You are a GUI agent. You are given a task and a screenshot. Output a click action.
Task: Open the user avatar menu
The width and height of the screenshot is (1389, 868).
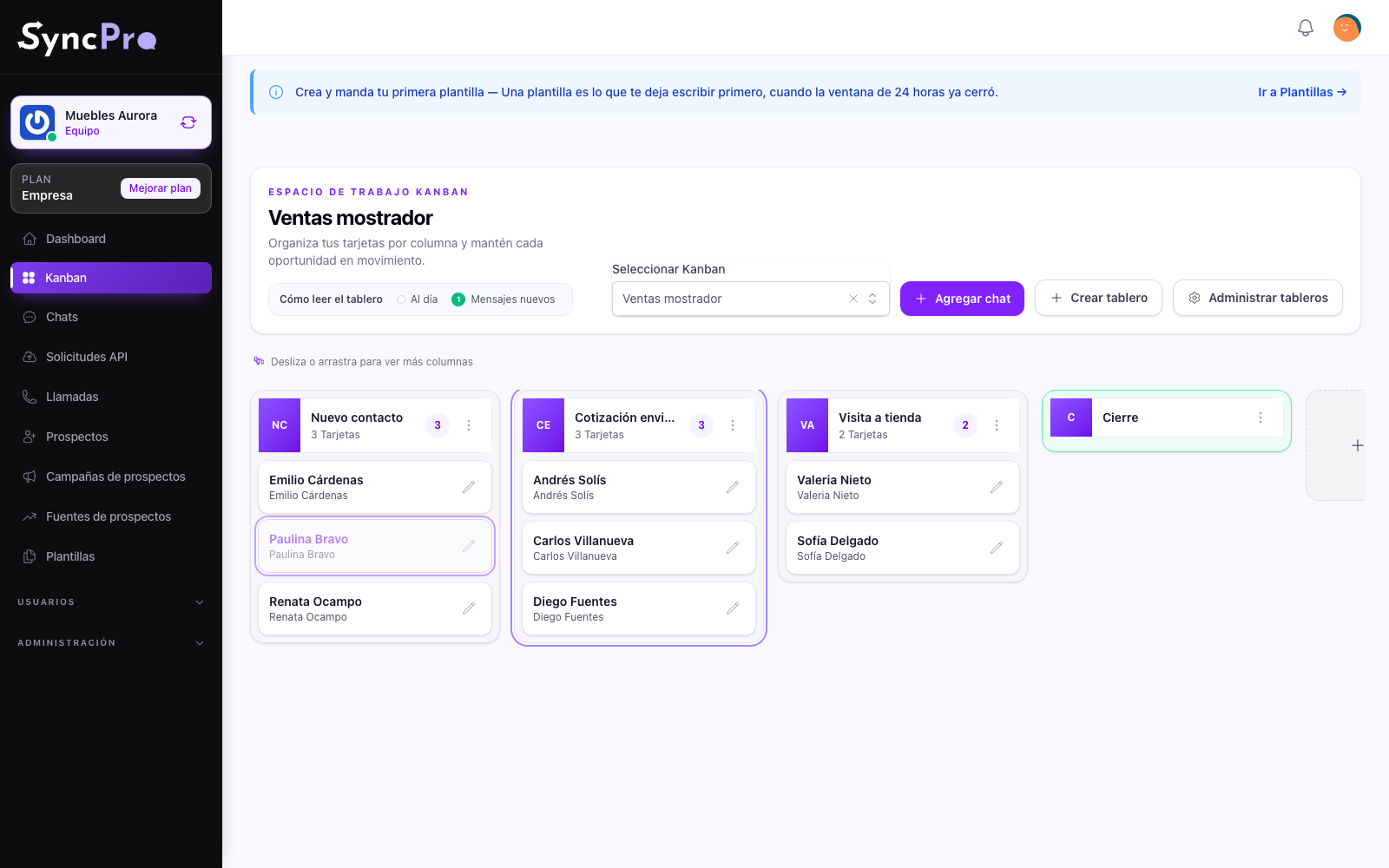[x=1347, y=28]
